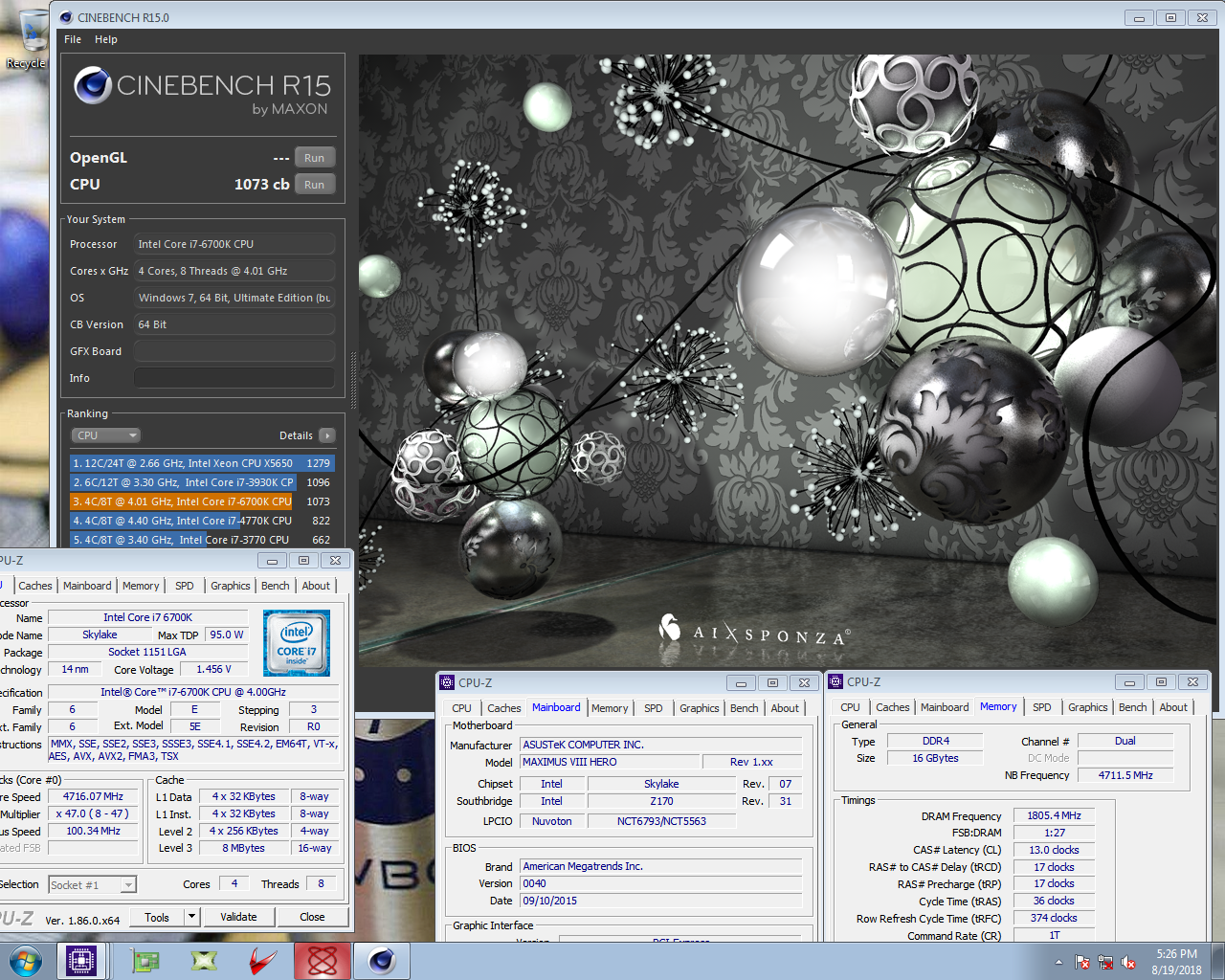Open the Recycle Bin desktop icon
The height and width of the screenshot is (980, 1225).
pyautogui.click(x=29, y=40)
